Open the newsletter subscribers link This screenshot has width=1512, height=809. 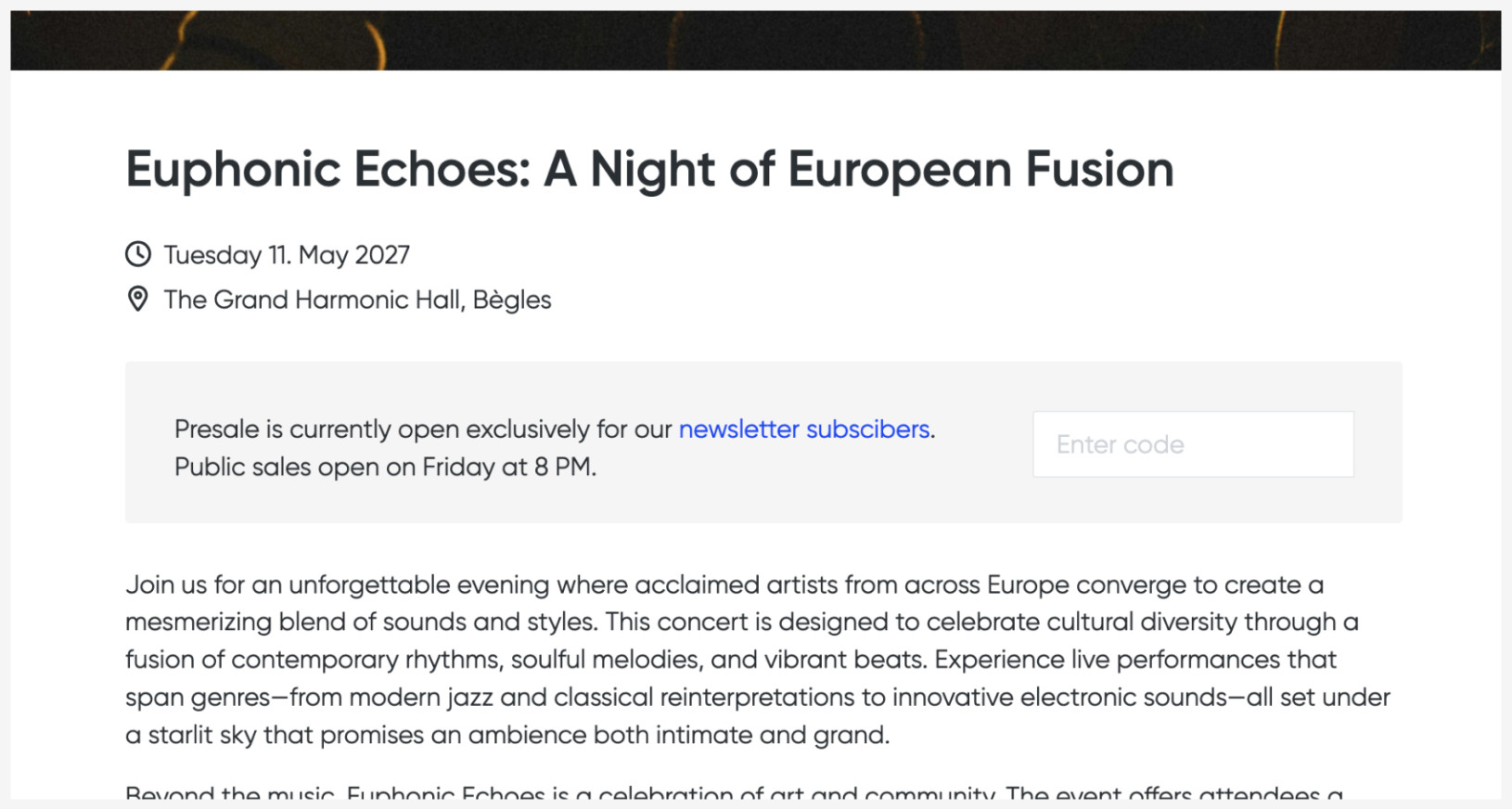803,429
